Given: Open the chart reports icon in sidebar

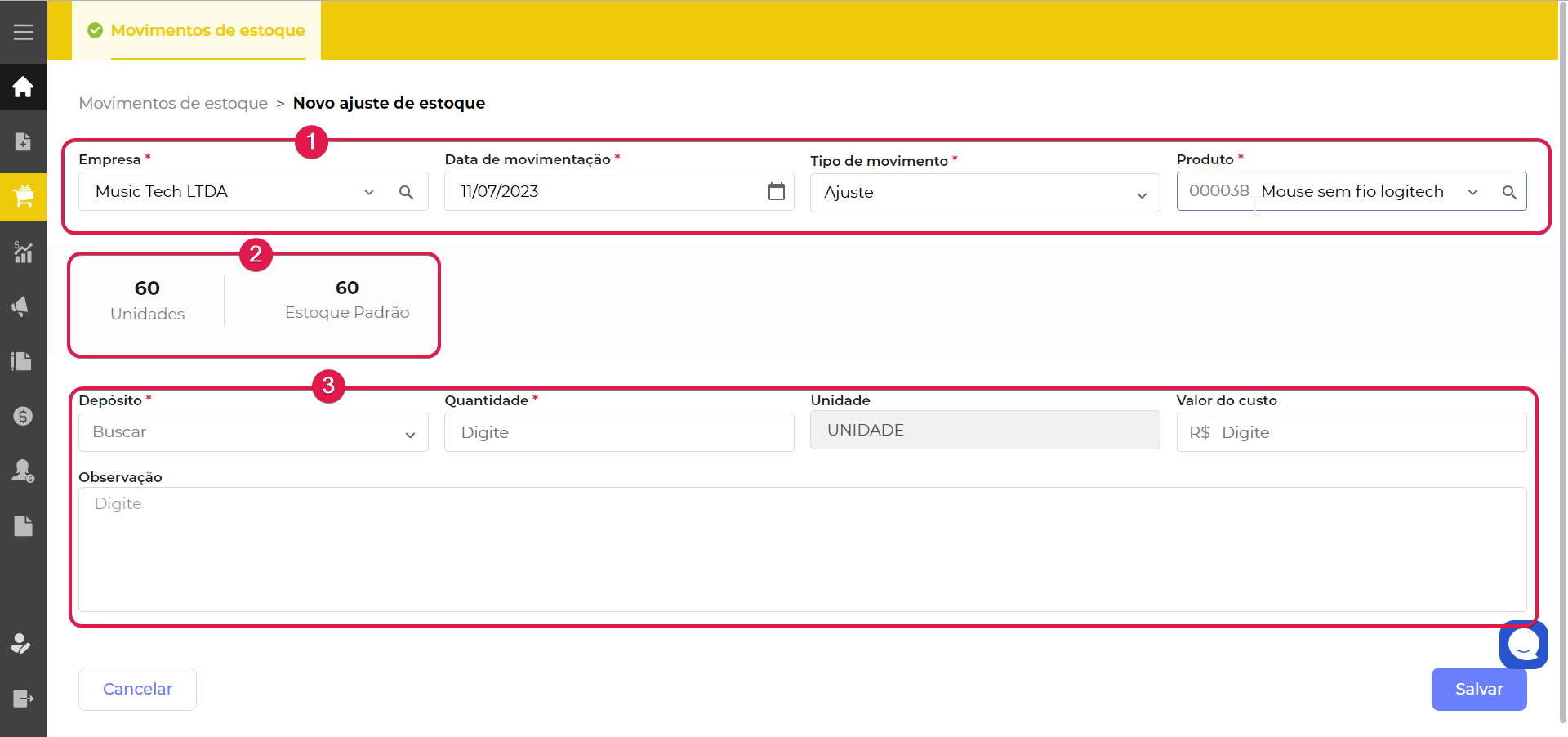Looking at the screenshot, I should click(23, 252).
